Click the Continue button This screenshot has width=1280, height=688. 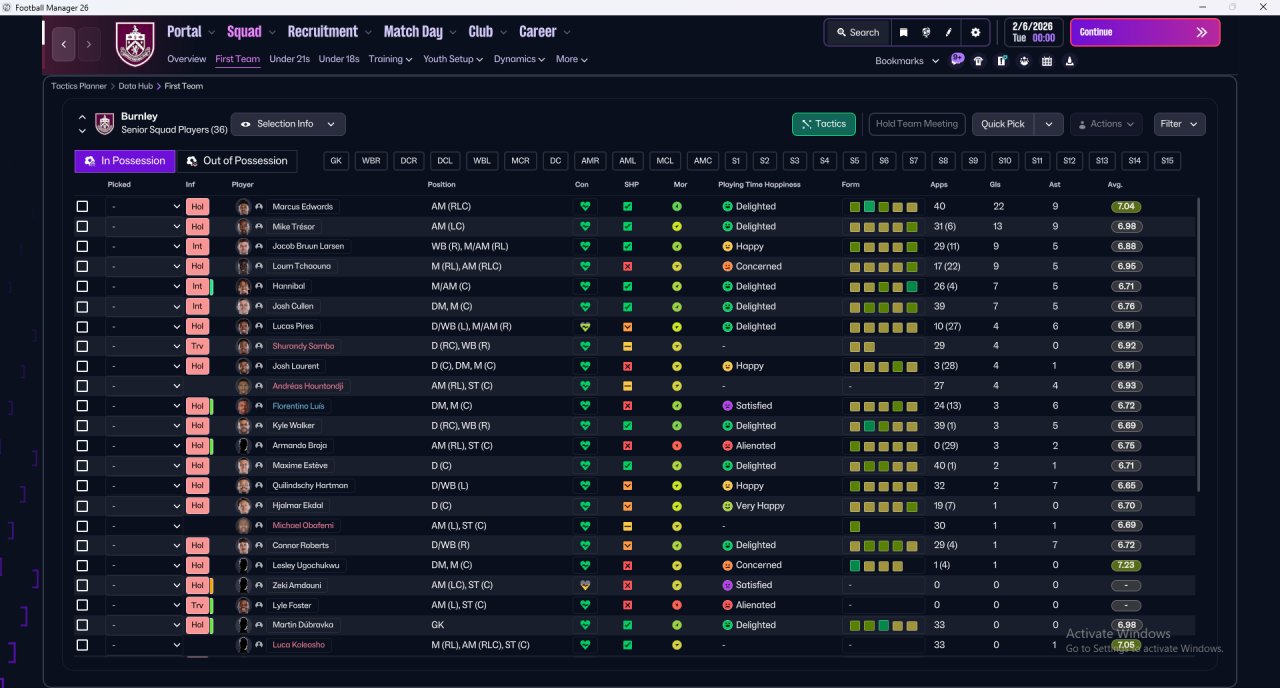tap(1145, 32)
